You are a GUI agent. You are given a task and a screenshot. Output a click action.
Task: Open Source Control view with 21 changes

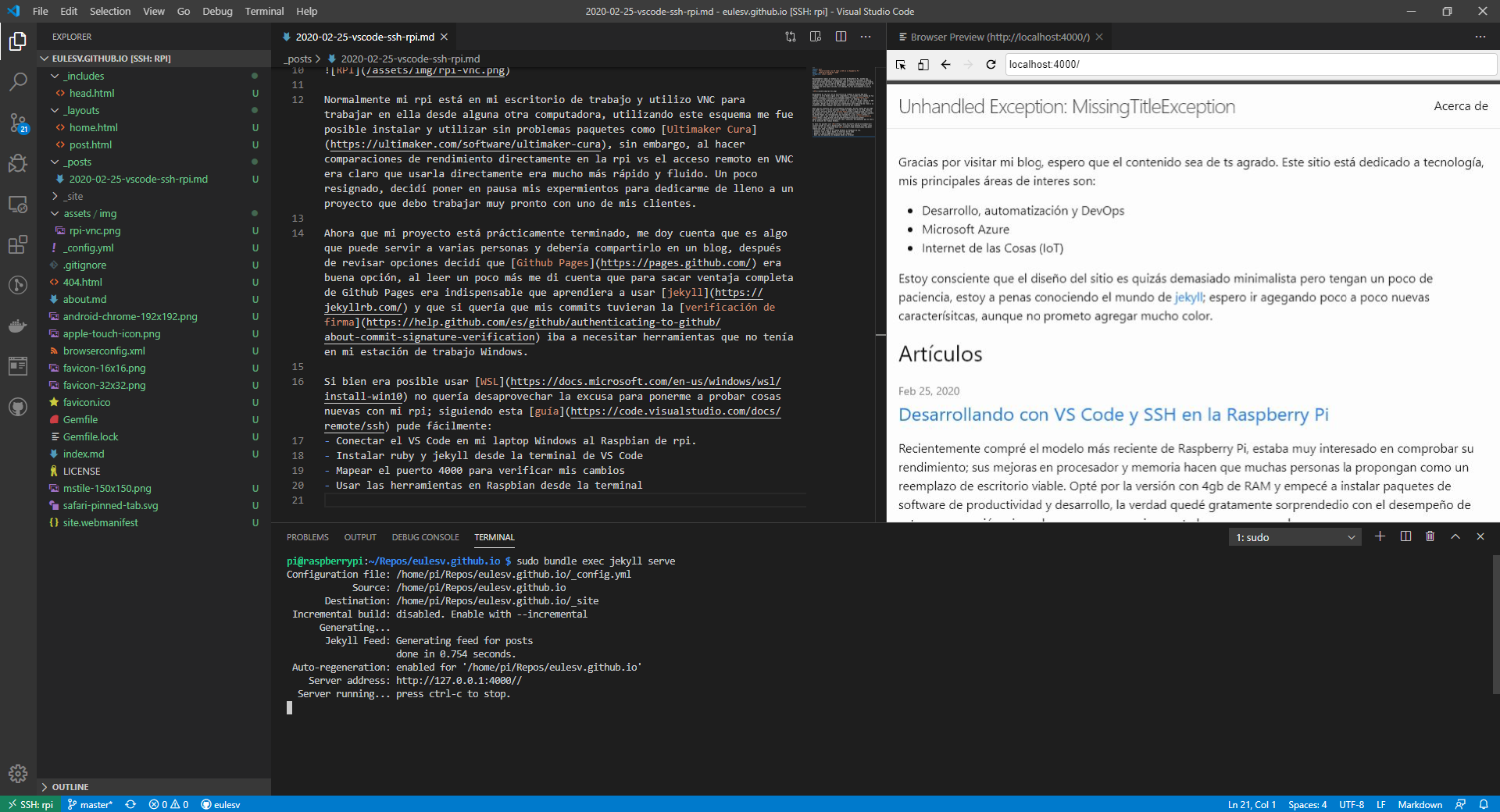pos(18,123)
